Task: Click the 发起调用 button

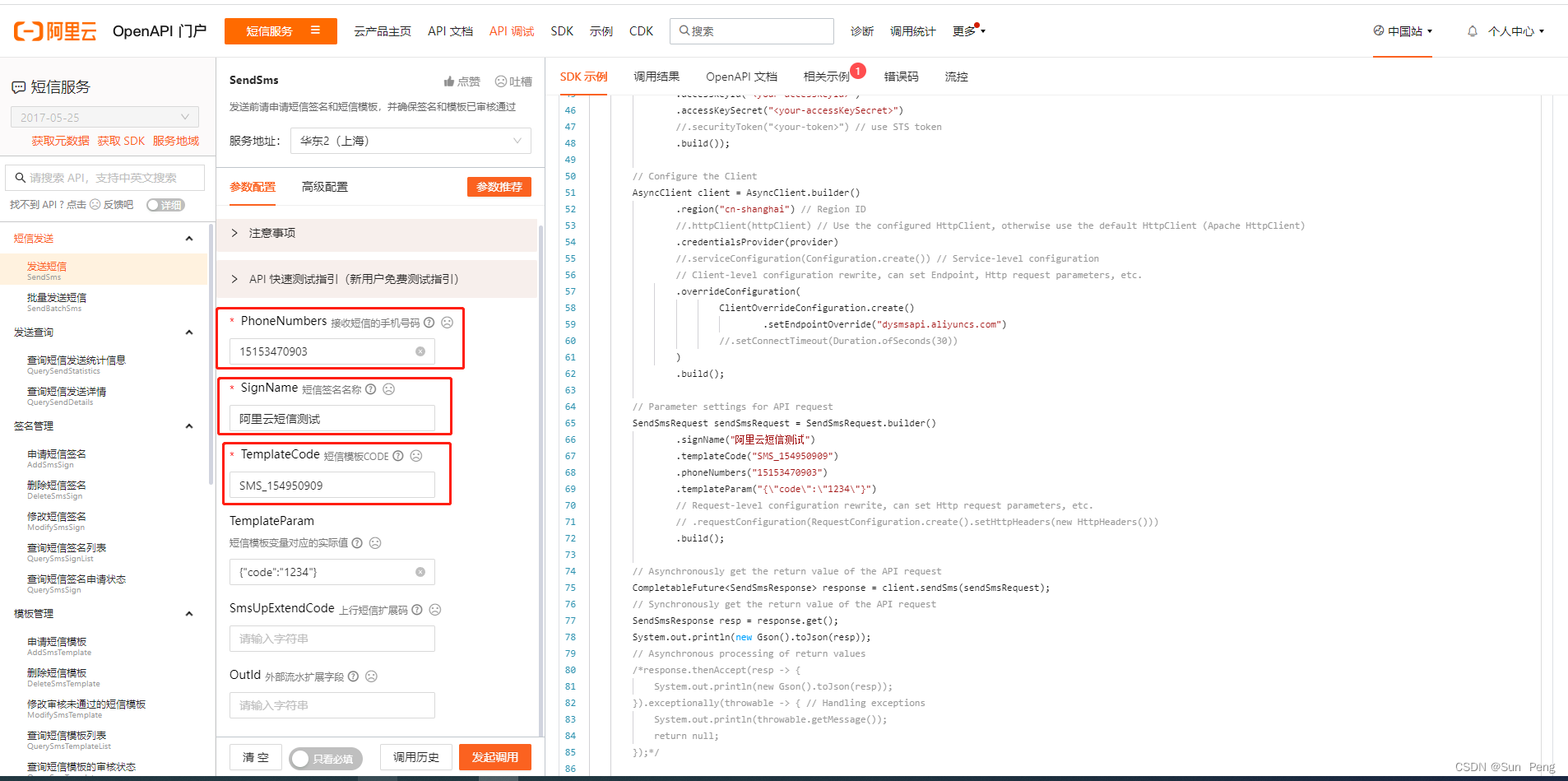Action: point(495,757)
